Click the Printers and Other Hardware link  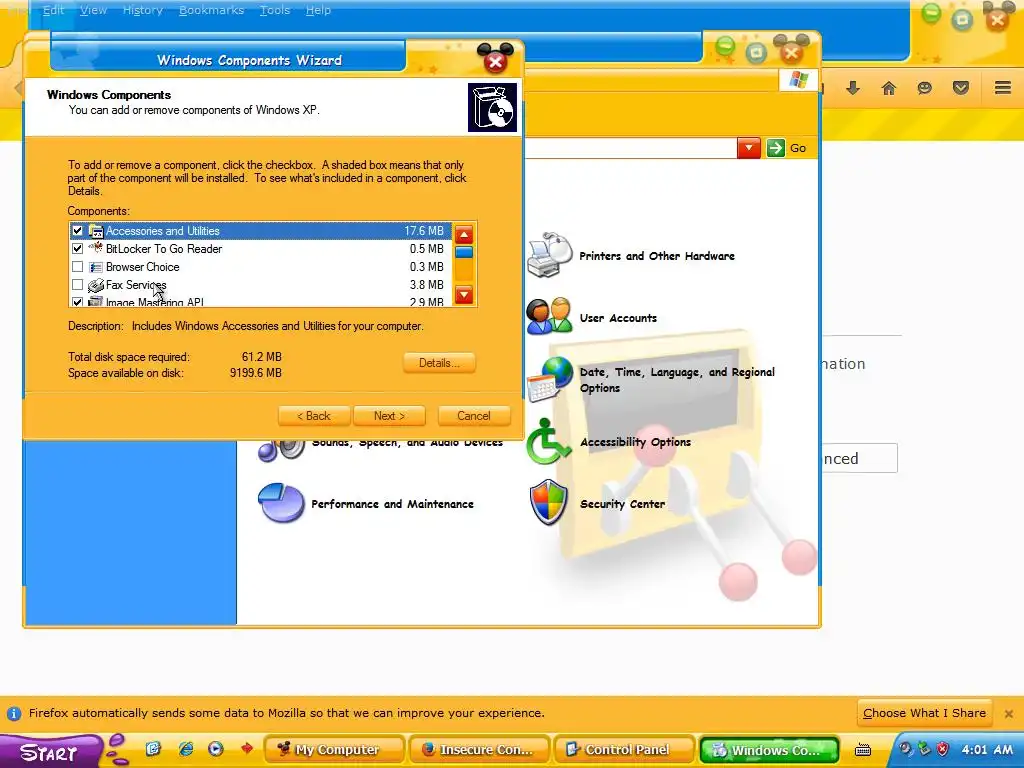click(657, 256)
